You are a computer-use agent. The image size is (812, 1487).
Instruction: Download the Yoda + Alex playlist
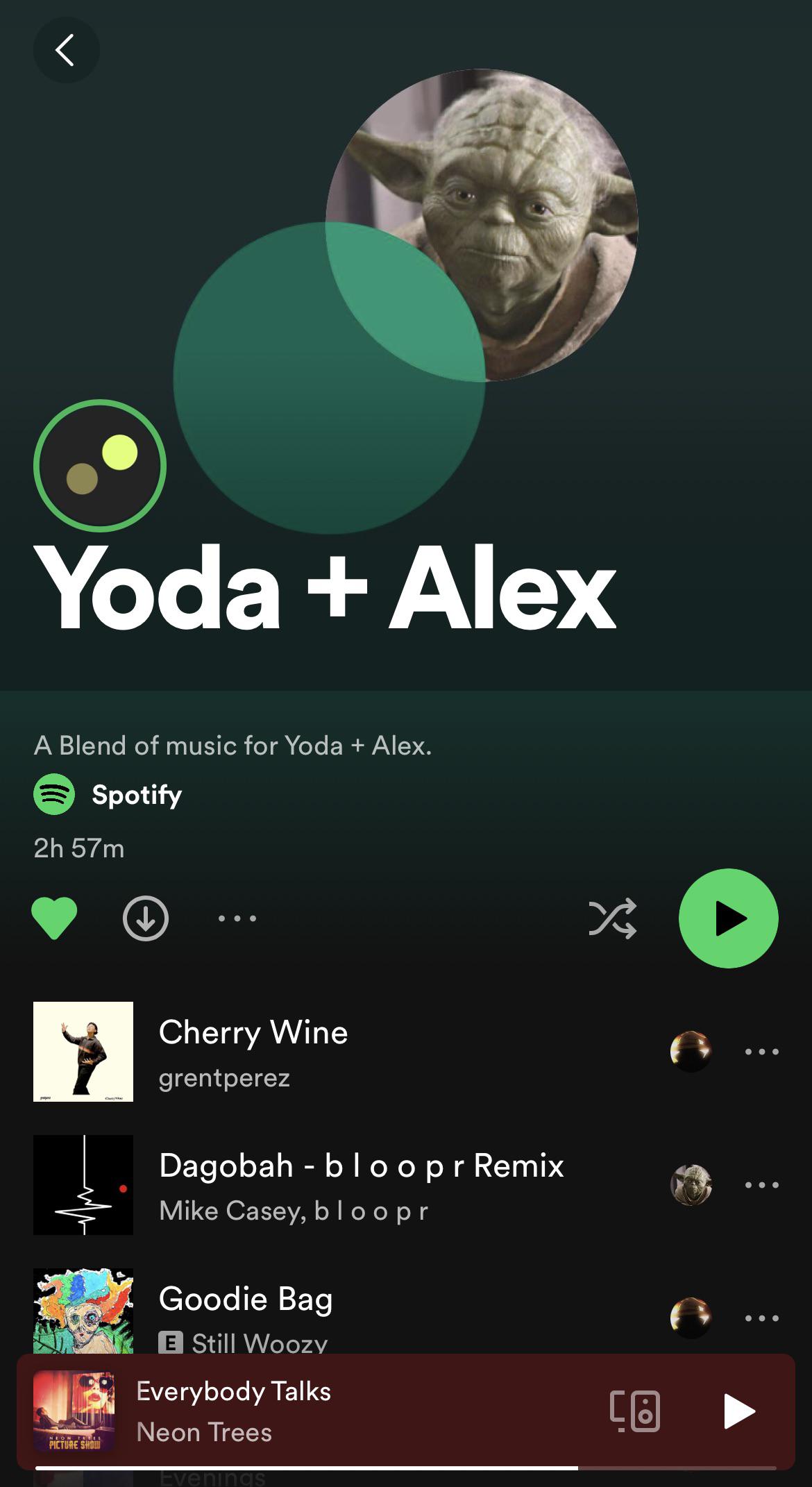[x=145, y=918]
